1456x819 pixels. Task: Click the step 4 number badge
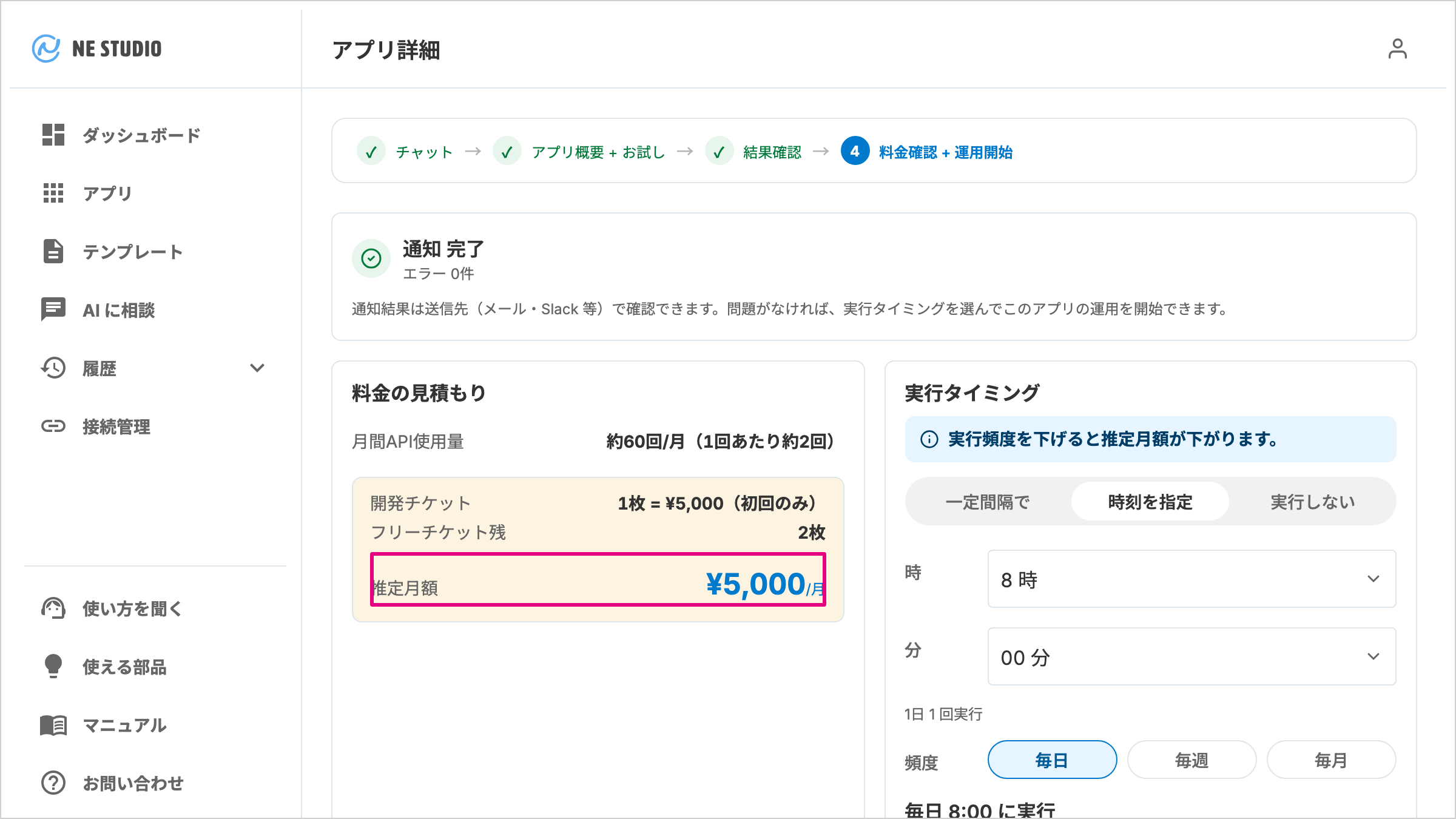click(855, 151)
